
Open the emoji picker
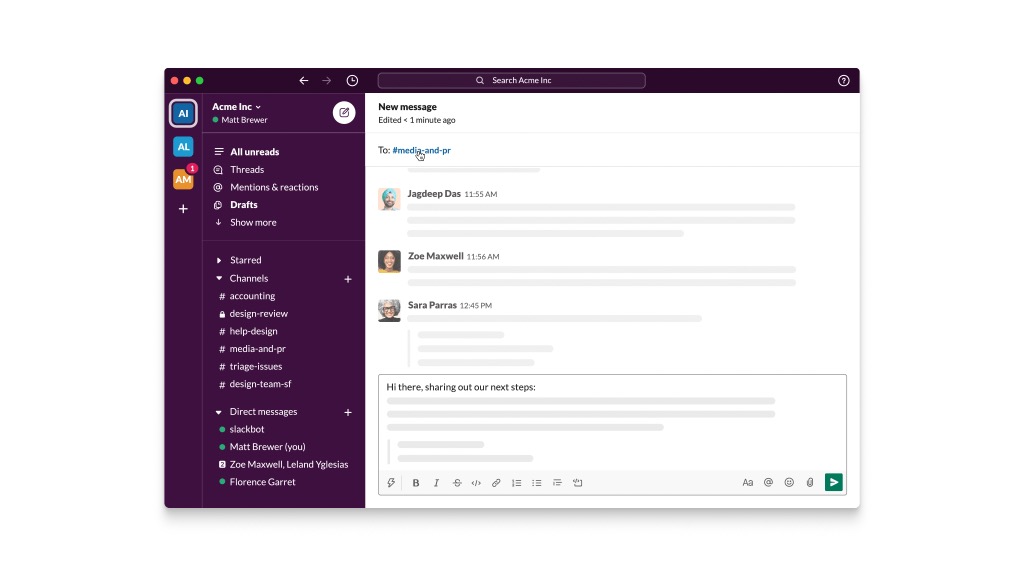pos(789,483)
